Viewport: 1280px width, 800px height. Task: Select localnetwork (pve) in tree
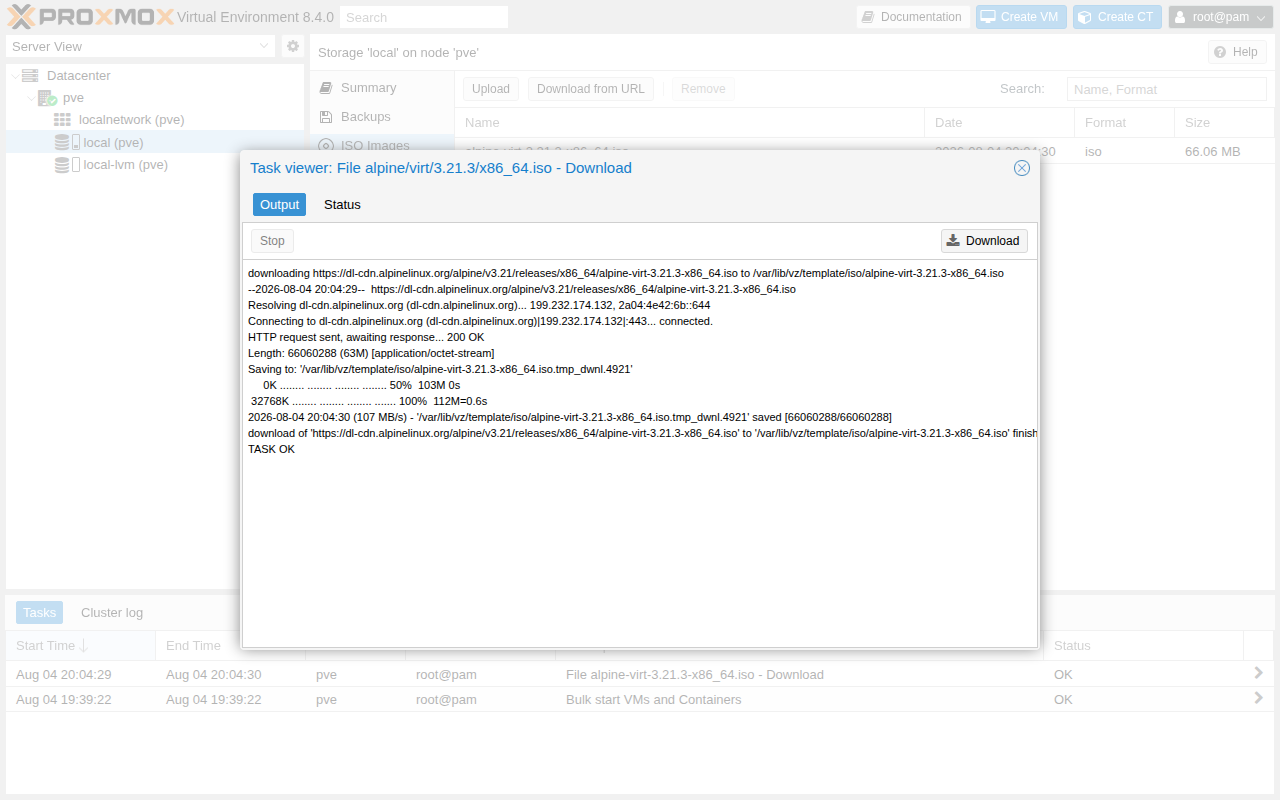point(131,120)
